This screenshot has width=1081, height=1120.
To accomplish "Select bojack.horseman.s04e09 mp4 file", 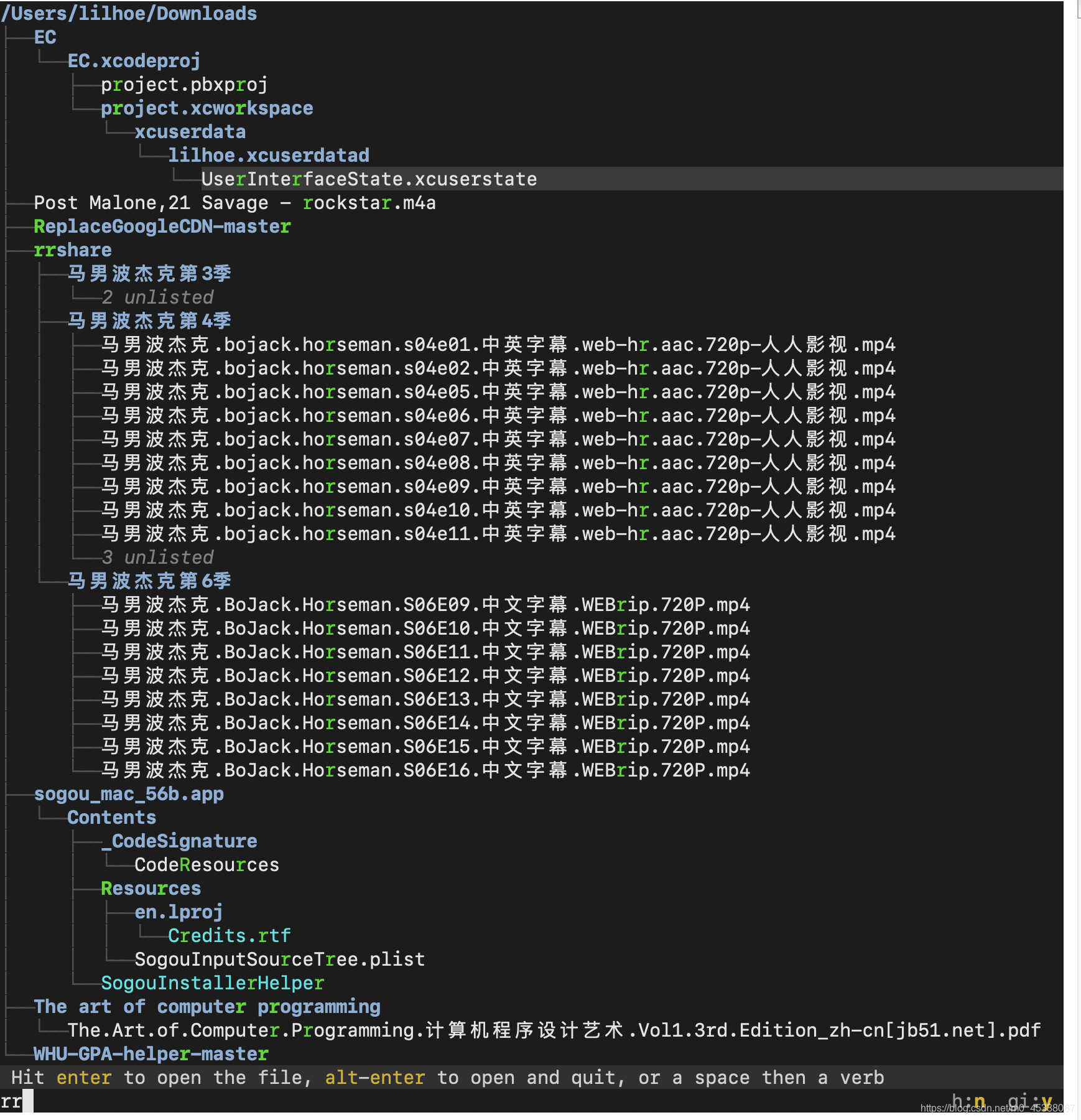I will point(498,487).
